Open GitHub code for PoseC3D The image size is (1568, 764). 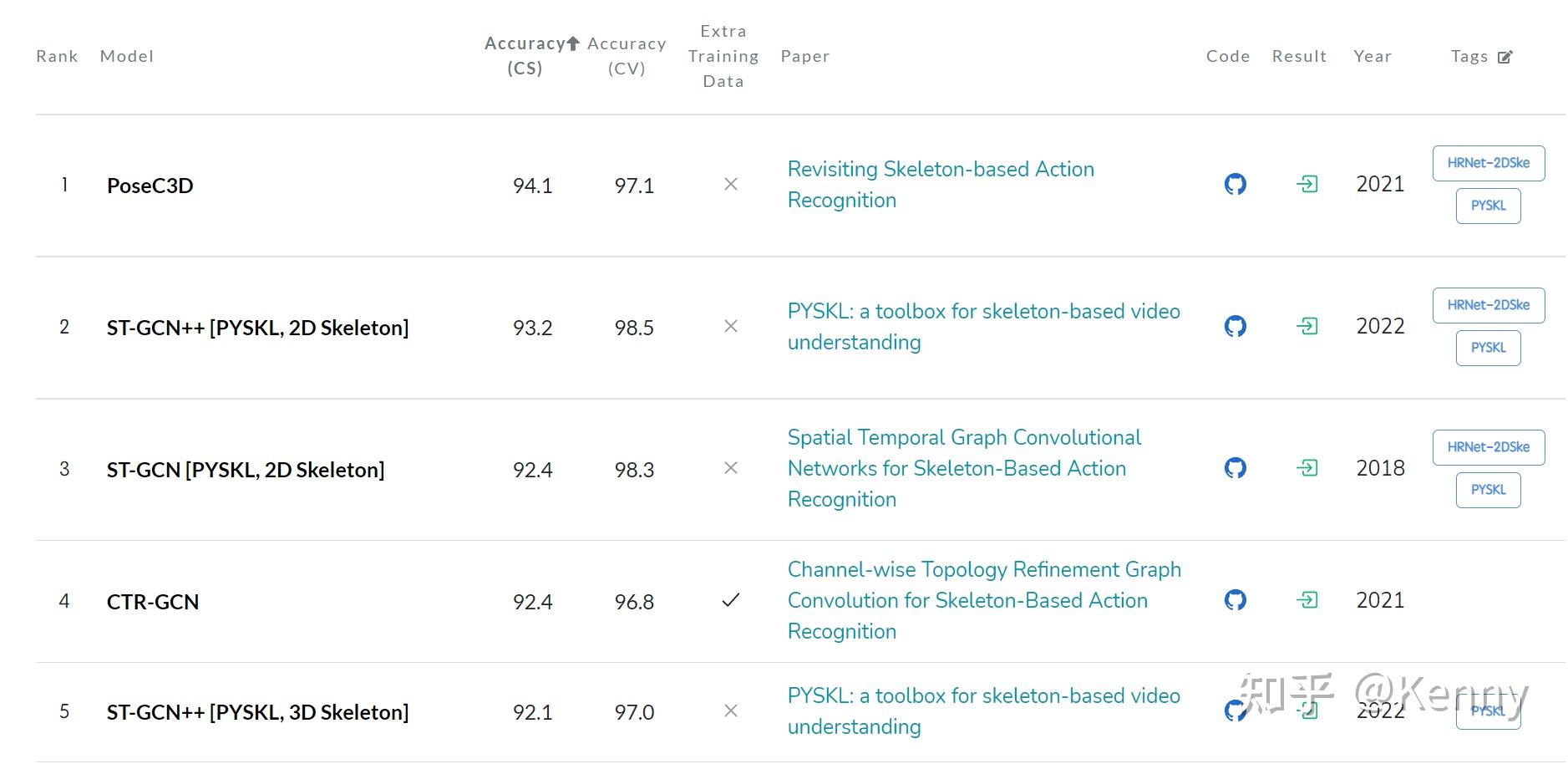1235,184
